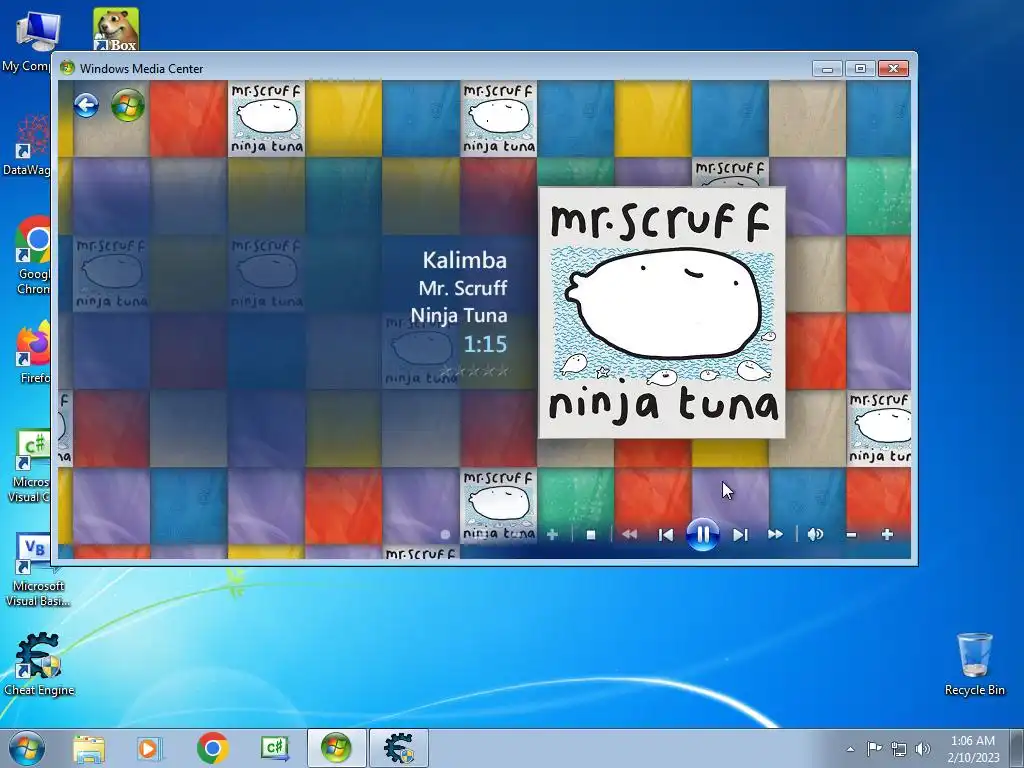Mute the Media Center audio
The height and width of the screenshot is (768, 1024).
tap(815, 535)
